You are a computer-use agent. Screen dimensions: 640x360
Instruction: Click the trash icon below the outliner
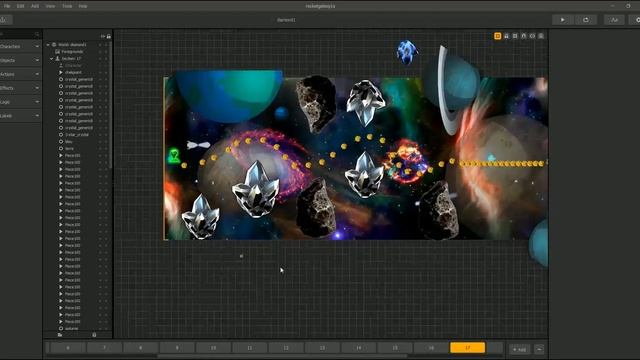click(94, 335)
